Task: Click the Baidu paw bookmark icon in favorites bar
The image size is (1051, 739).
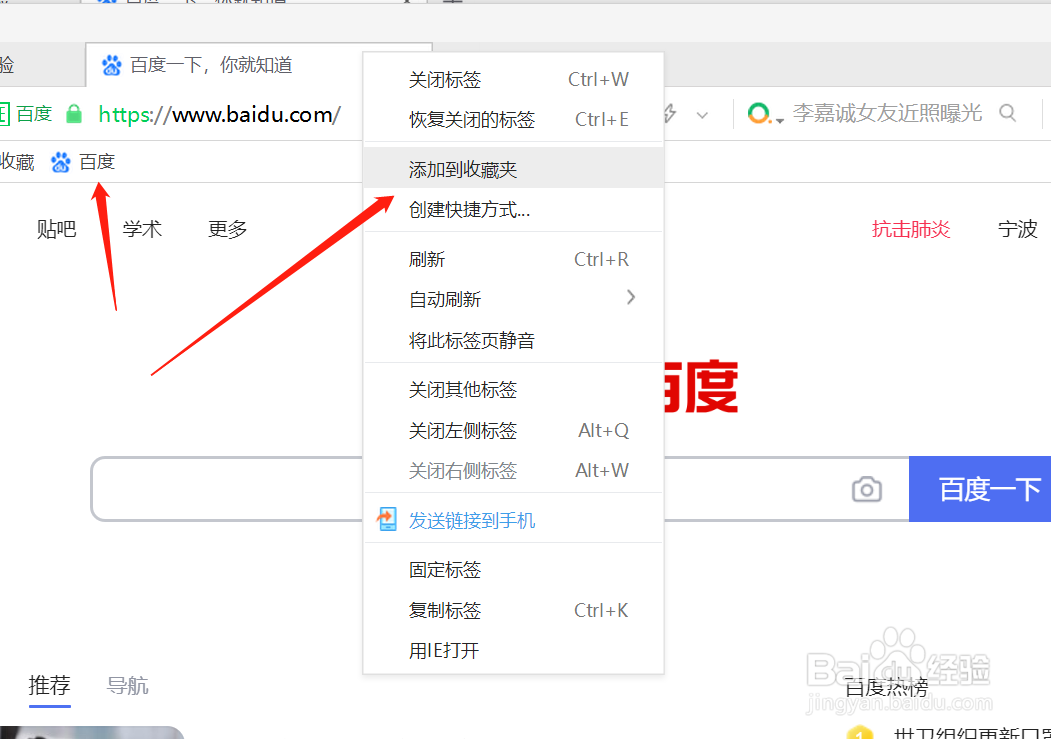Action: 60,162
